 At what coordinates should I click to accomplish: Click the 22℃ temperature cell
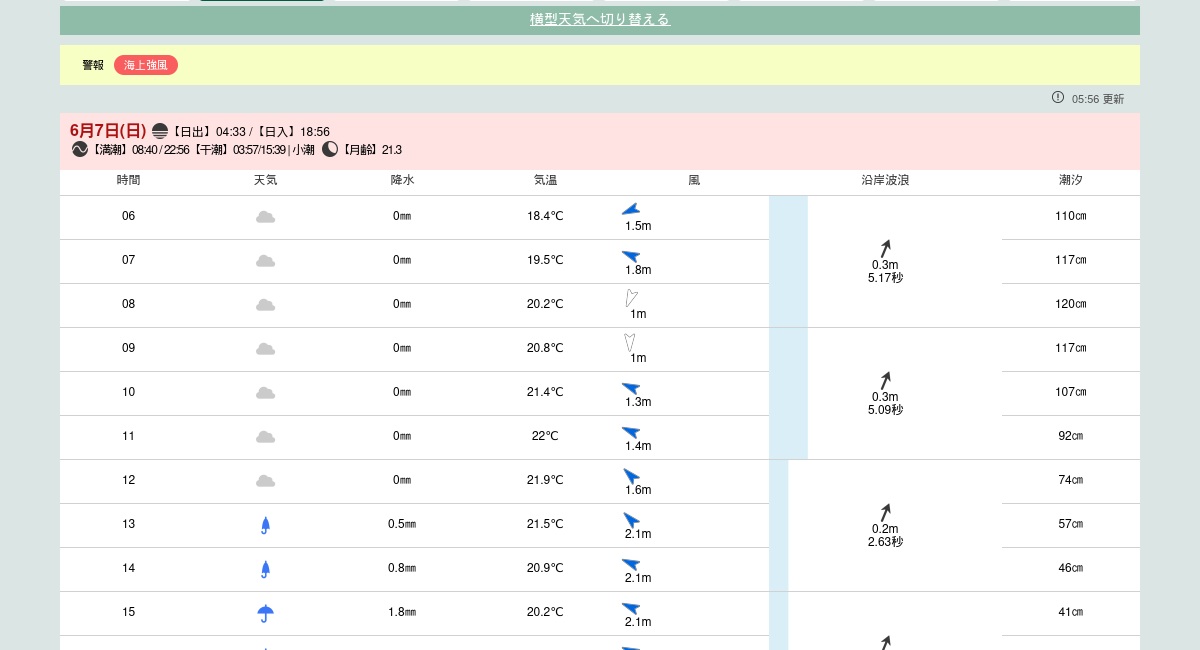click(545, 437)
